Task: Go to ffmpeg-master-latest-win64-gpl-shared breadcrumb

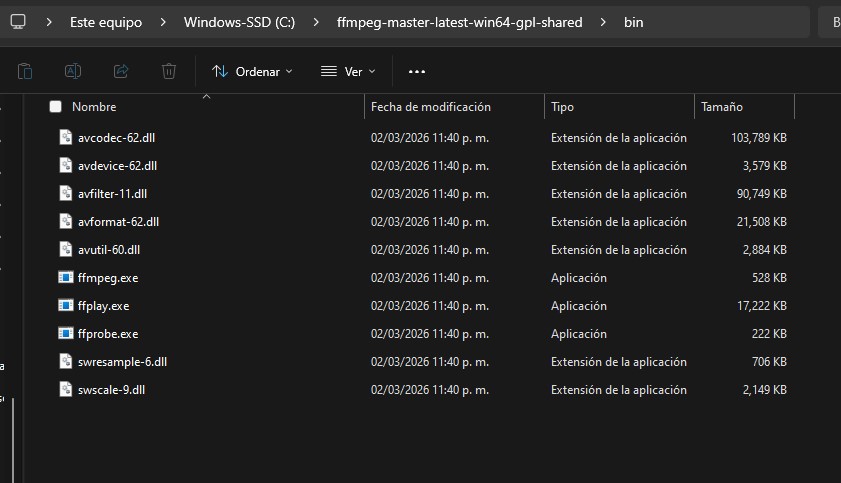Action: [x=460, y=22]
